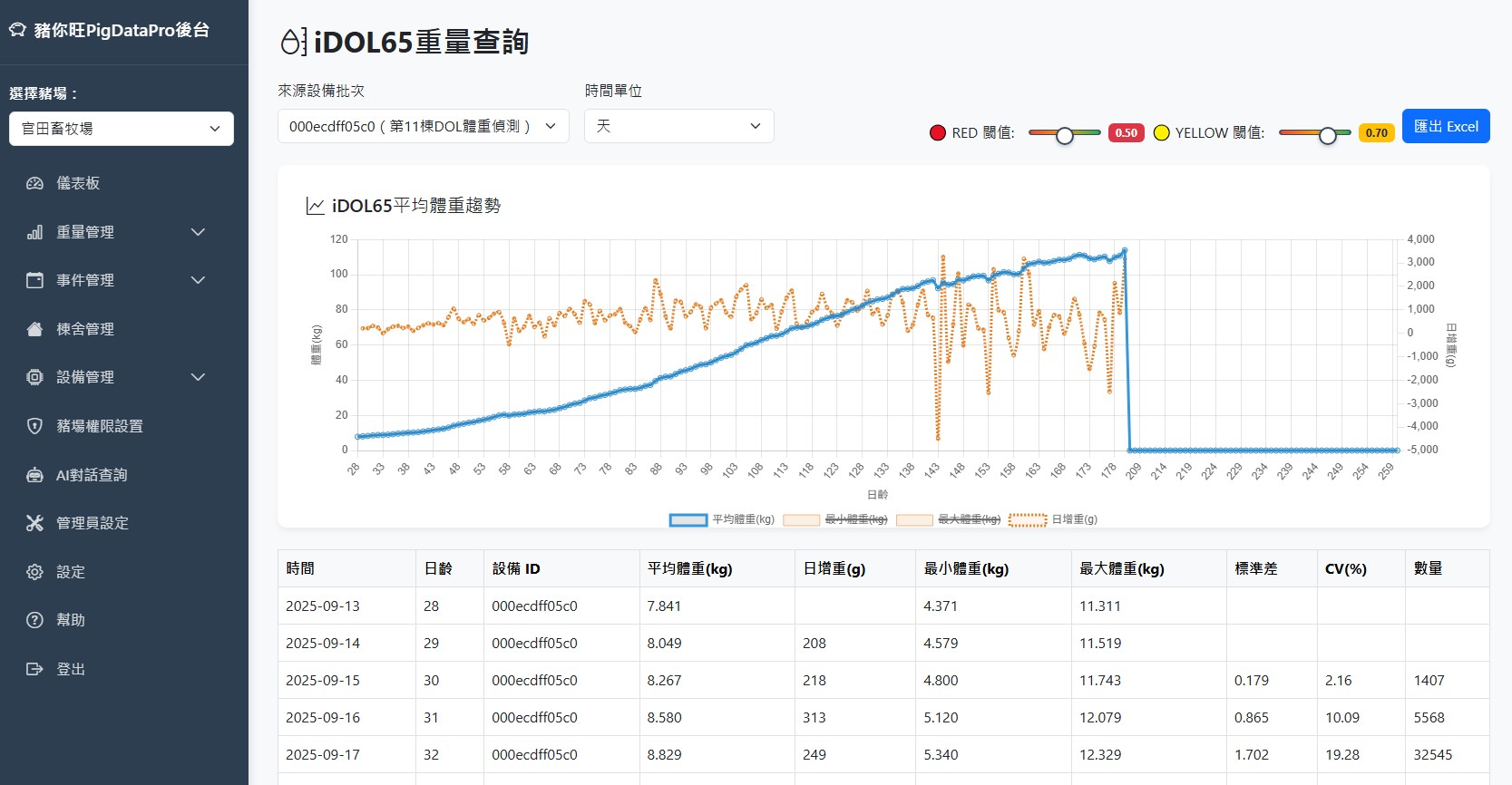Expand the 重量管理 submenu chevron

click(x=198, y=232)
